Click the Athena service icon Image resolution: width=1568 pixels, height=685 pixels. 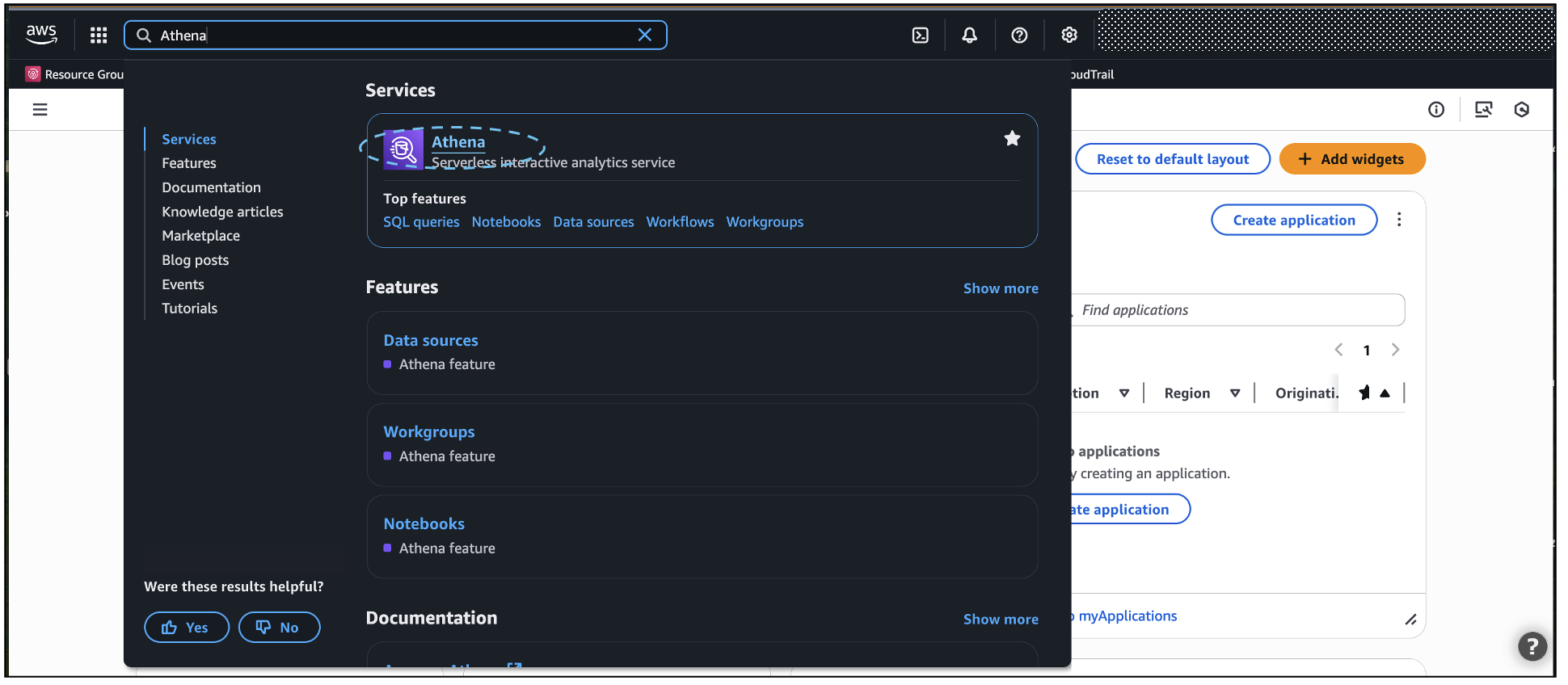pyautogui.click(x=403, y=149)
